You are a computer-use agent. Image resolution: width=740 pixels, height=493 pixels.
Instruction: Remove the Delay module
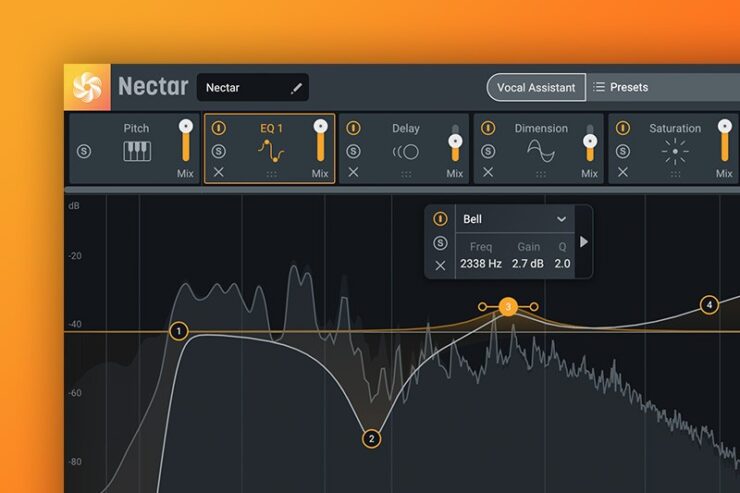[x=353, y=172]
